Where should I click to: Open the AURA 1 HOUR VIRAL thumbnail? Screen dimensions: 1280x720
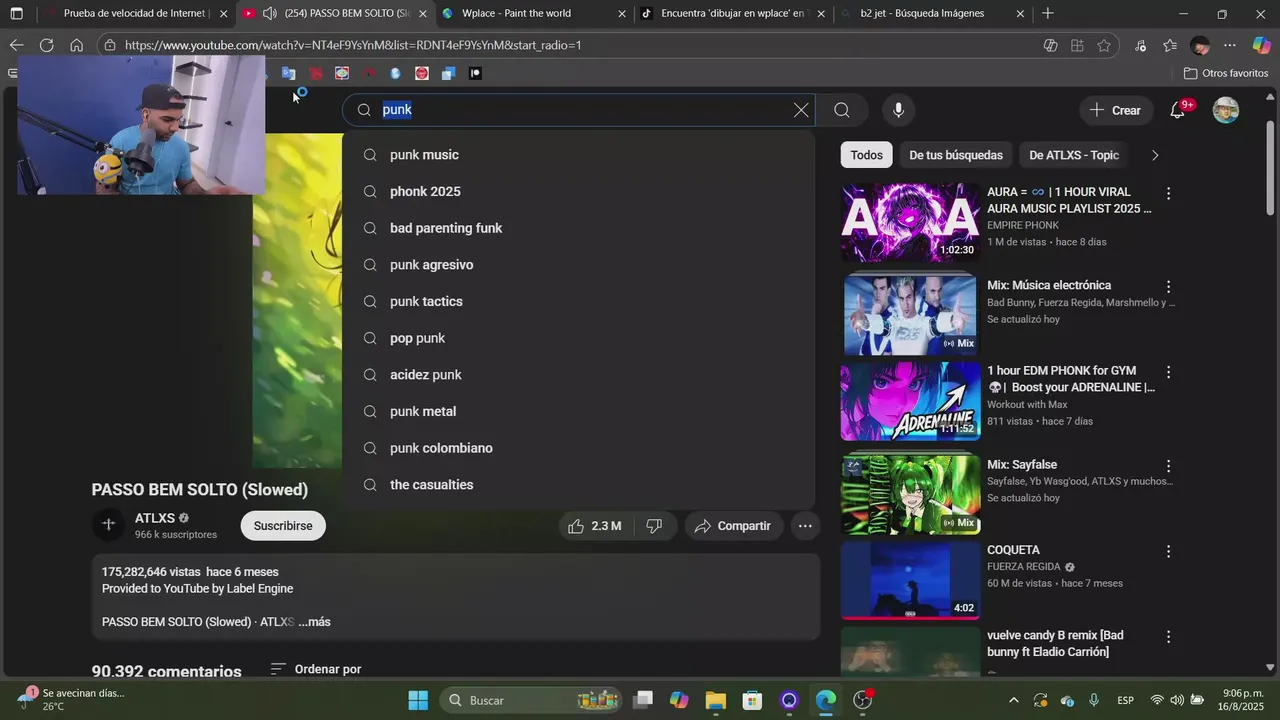pyautogui.click(x=910, y=222)
